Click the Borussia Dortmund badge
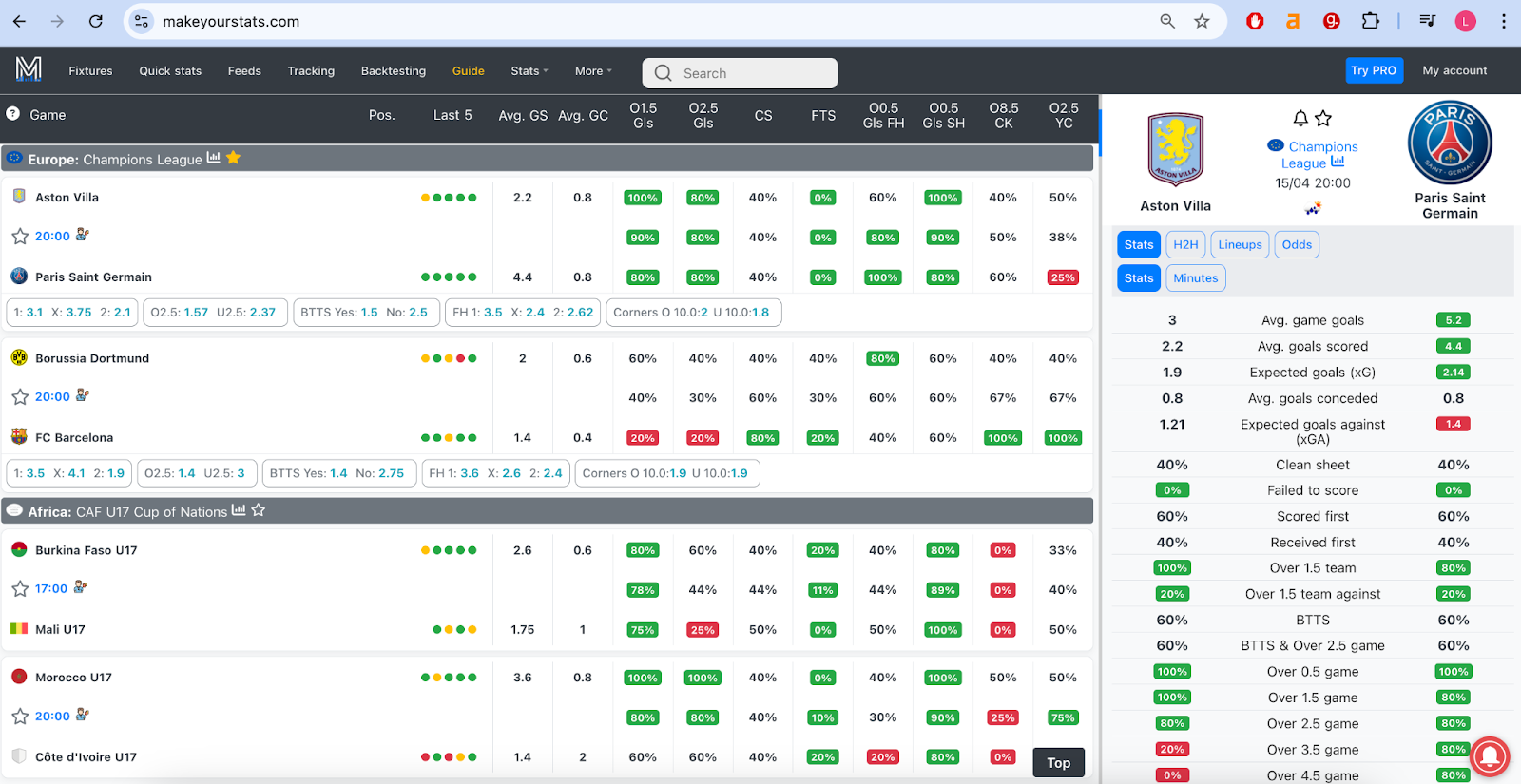This screenshot has height=784, width=1521. pyautogui.click(x=19, y=357)
